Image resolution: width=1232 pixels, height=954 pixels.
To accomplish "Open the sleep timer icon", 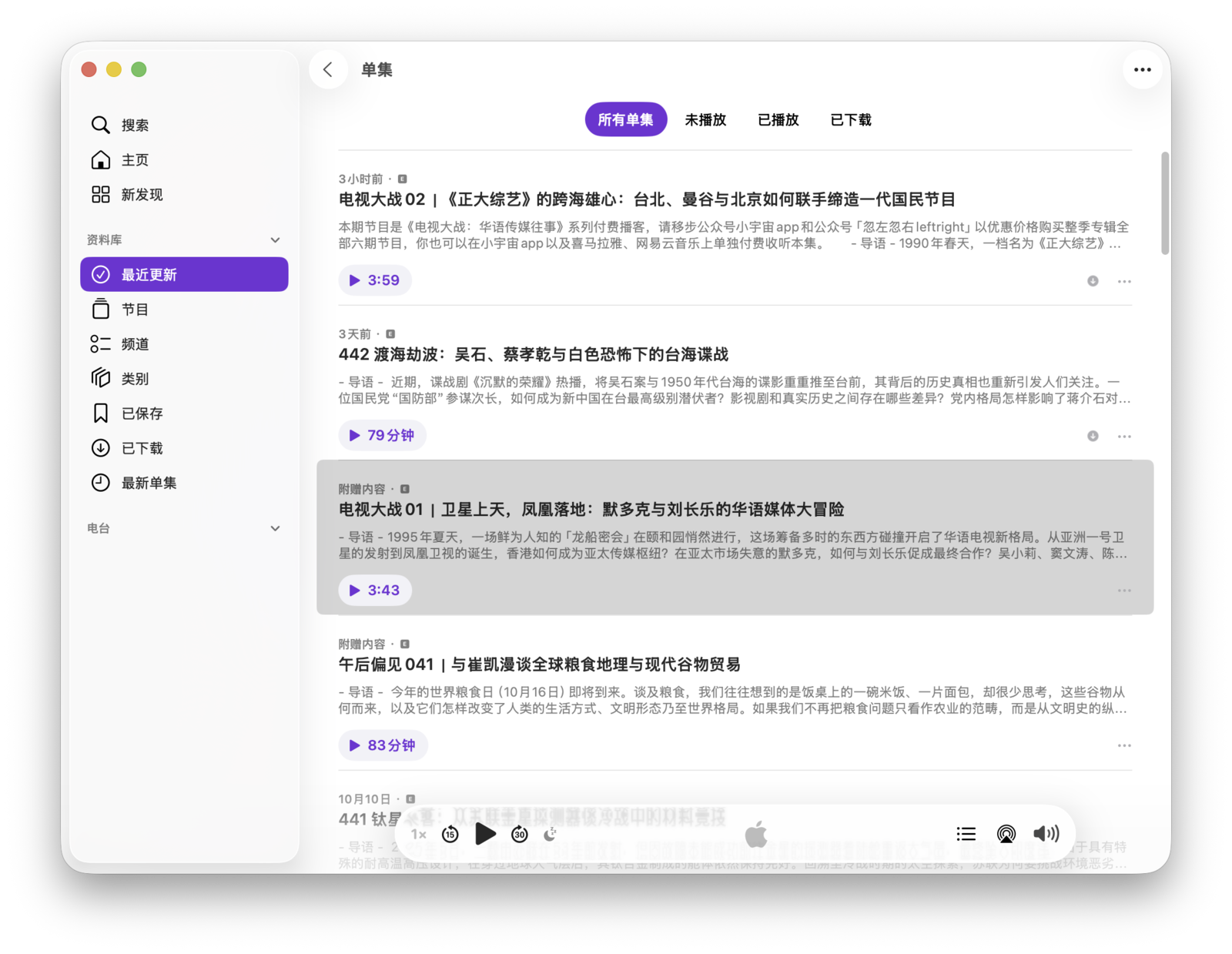I will (x=551, y=834).
